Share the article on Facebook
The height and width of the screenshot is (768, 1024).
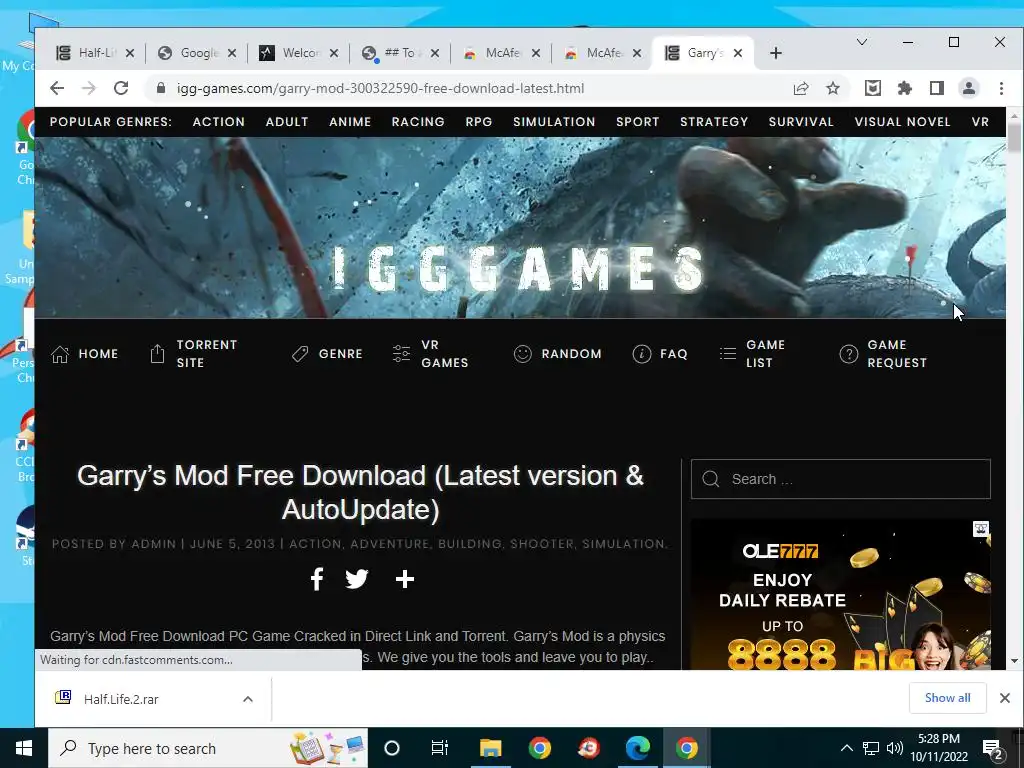click(317, 579)
